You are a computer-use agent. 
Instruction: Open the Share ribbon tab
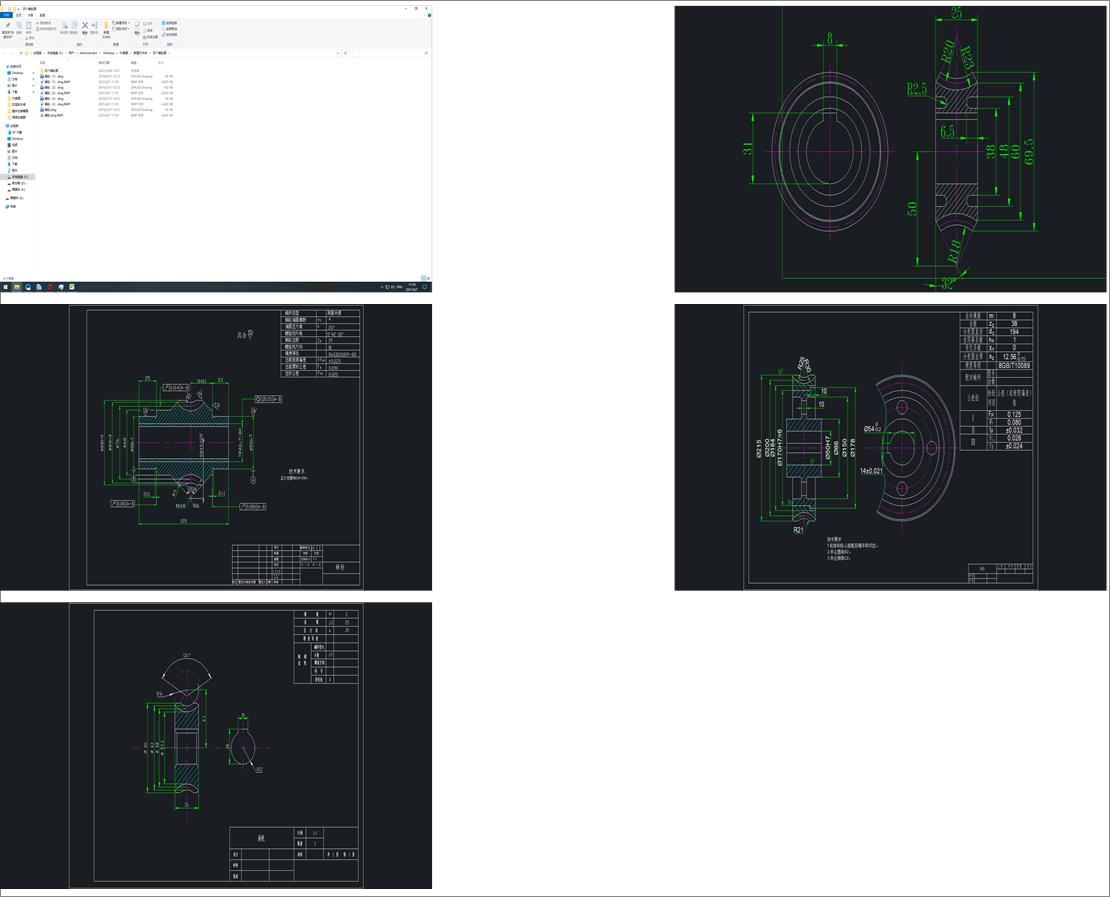click(30, 15)
